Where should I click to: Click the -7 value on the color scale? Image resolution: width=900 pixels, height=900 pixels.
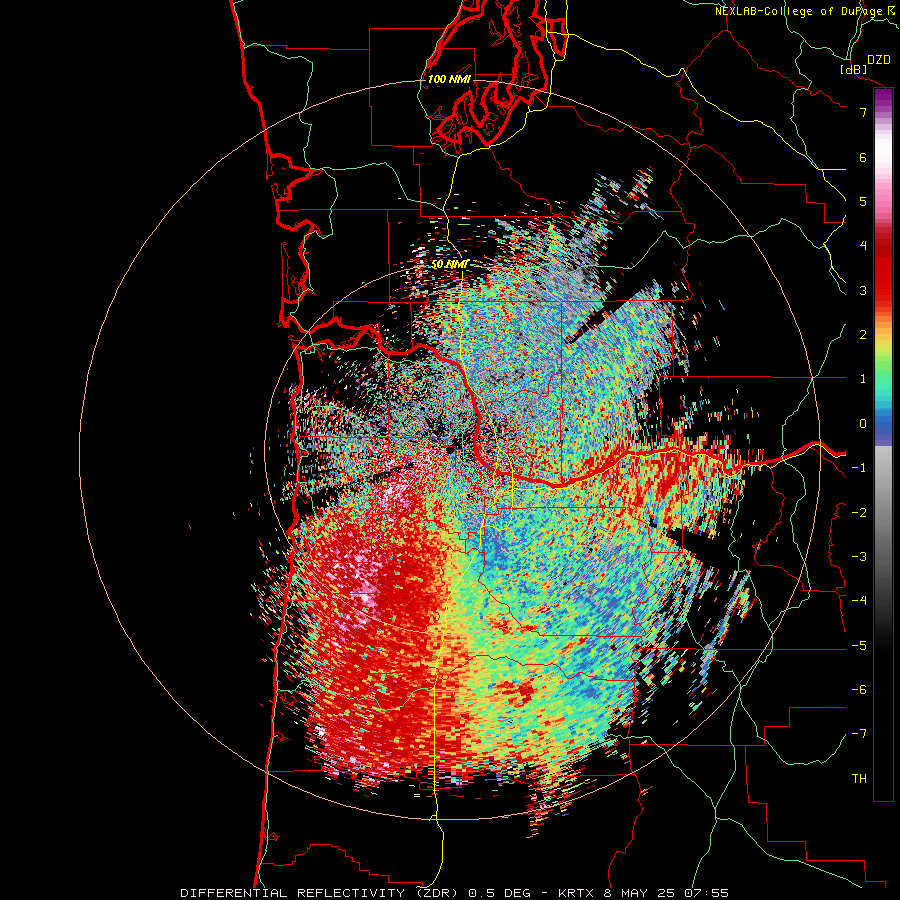click(x=859, y=734)
